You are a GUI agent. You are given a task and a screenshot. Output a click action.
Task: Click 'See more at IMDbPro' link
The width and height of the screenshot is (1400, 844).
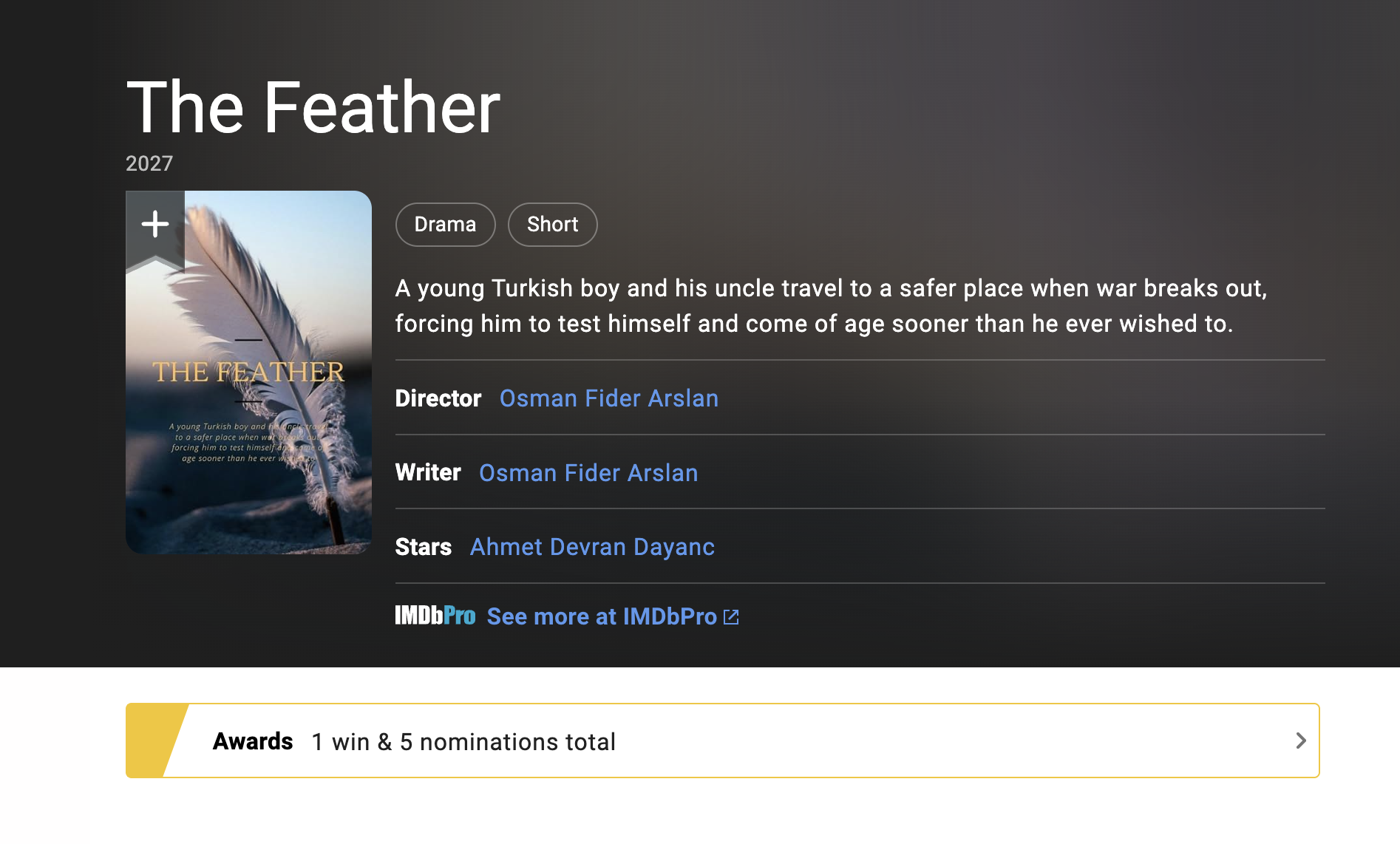[x=602, y=617]
